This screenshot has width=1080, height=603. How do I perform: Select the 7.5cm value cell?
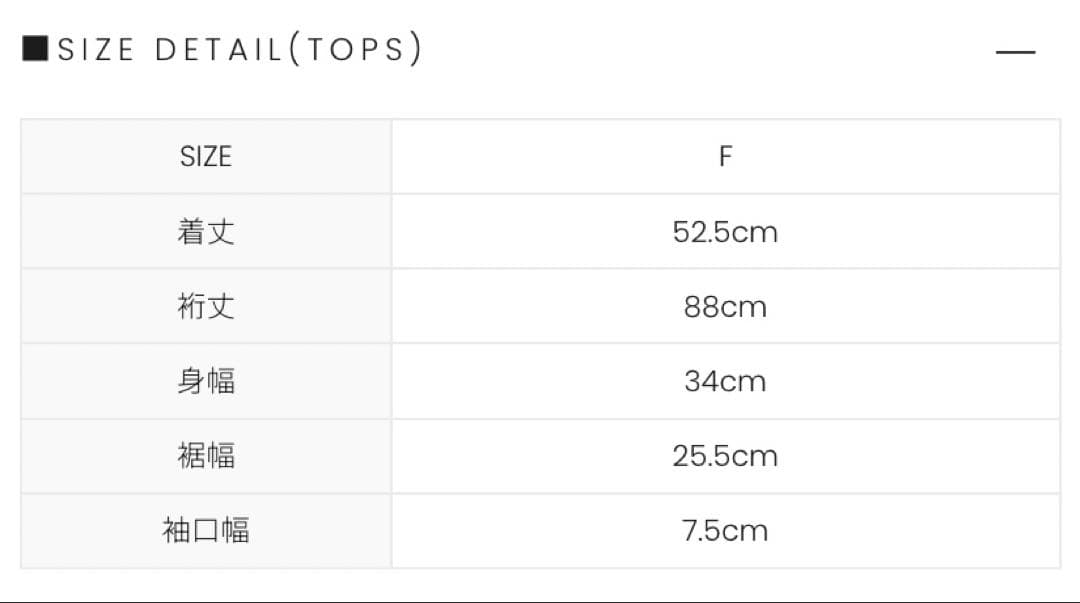(x=725, y=530)
